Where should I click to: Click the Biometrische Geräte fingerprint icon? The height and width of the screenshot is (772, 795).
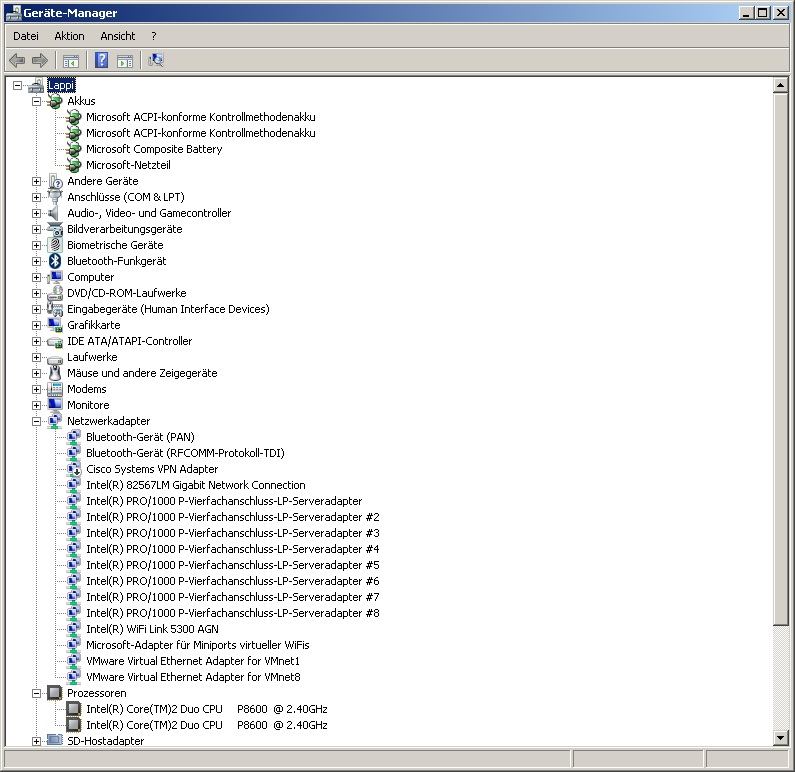[55, 245]
